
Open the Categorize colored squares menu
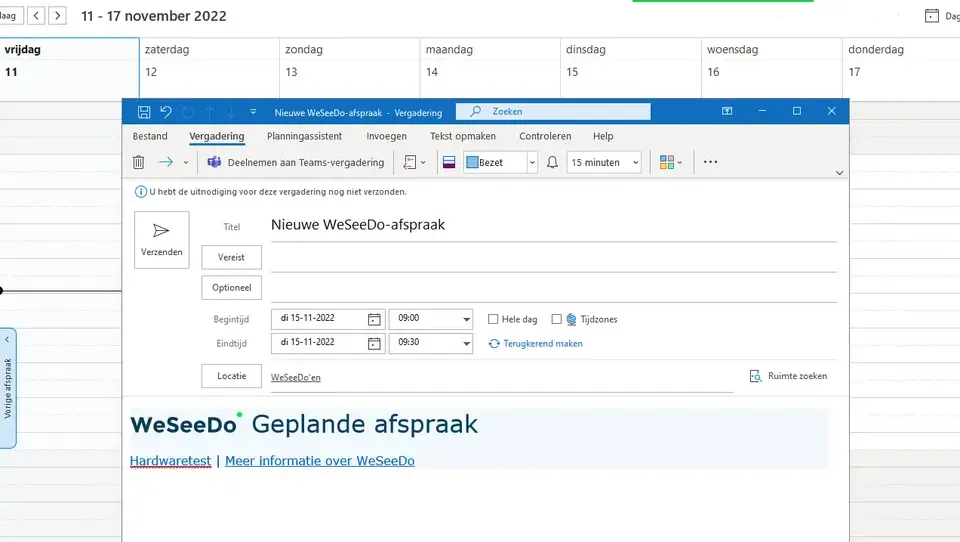[x=670, y=162]
